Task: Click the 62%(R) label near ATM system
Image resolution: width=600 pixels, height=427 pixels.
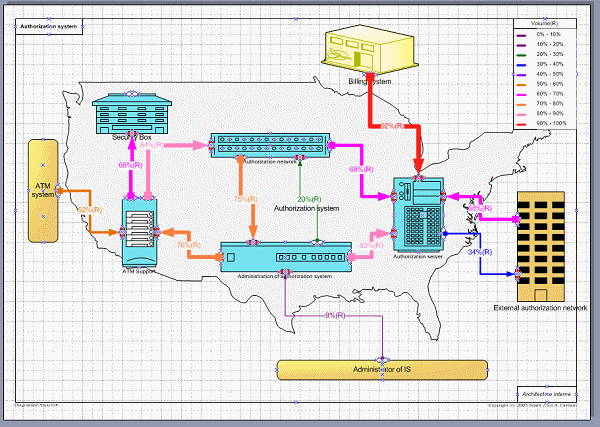Action: pos(90,210)
